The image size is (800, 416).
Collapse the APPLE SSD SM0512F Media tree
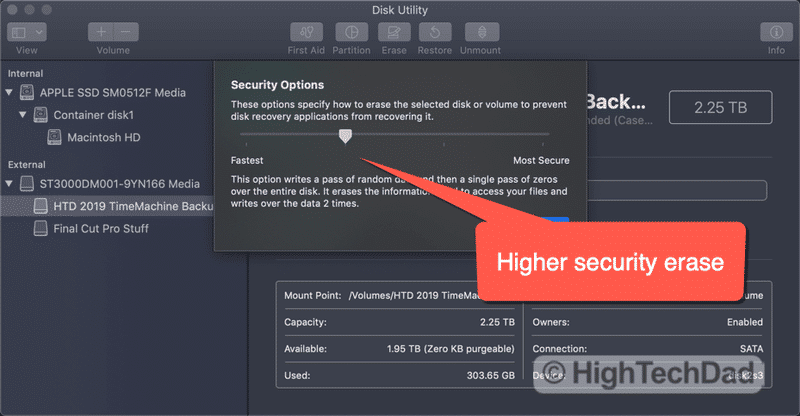[10, 92]
